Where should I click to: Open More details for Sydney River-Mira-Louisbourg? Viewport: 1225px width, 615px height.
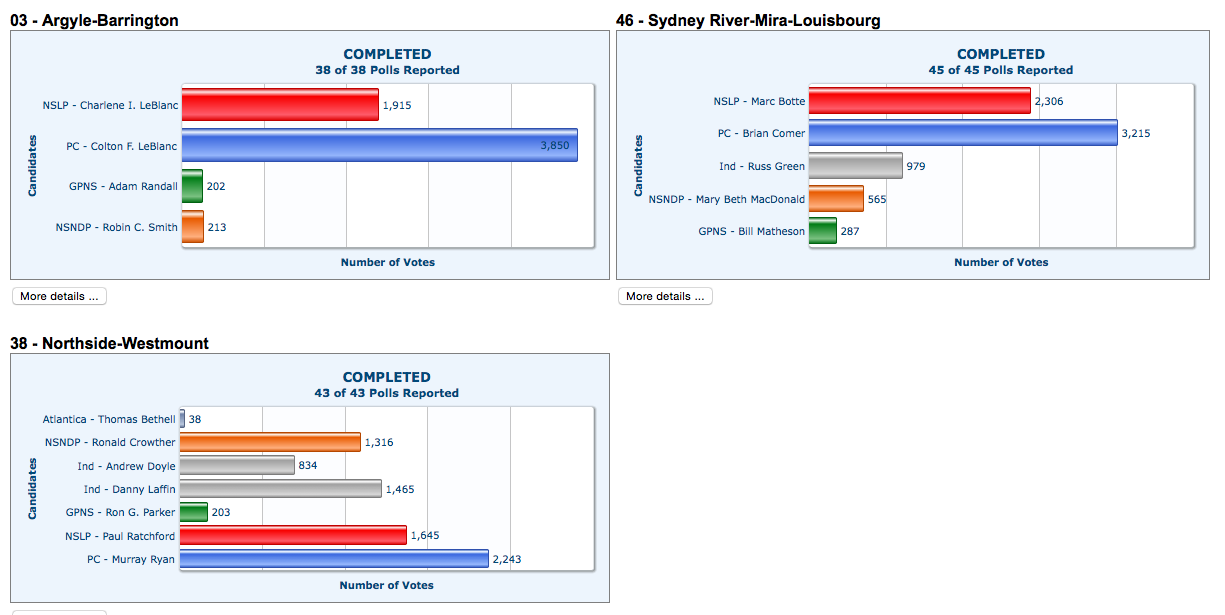[x=665, y=296]
